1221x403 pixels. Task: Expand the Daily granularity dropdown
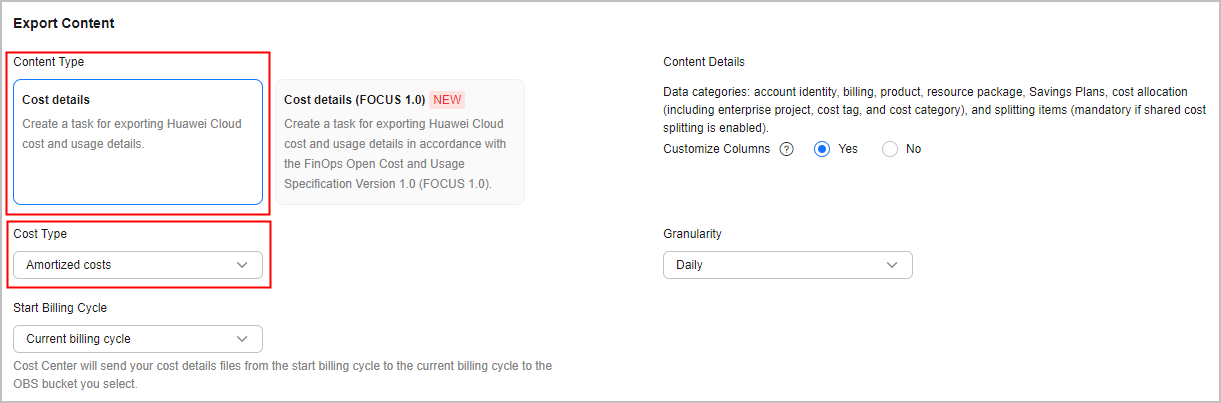(788, 265)
